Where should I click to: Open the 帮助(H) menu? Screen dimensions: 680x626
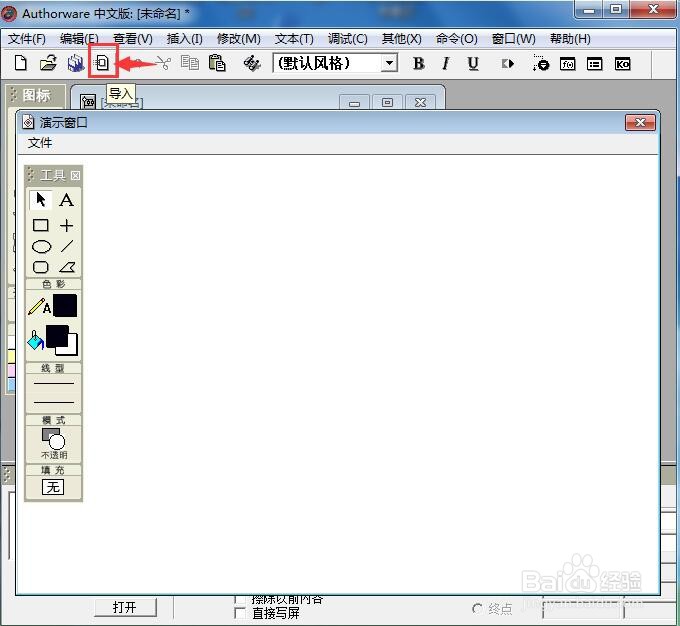570,39
